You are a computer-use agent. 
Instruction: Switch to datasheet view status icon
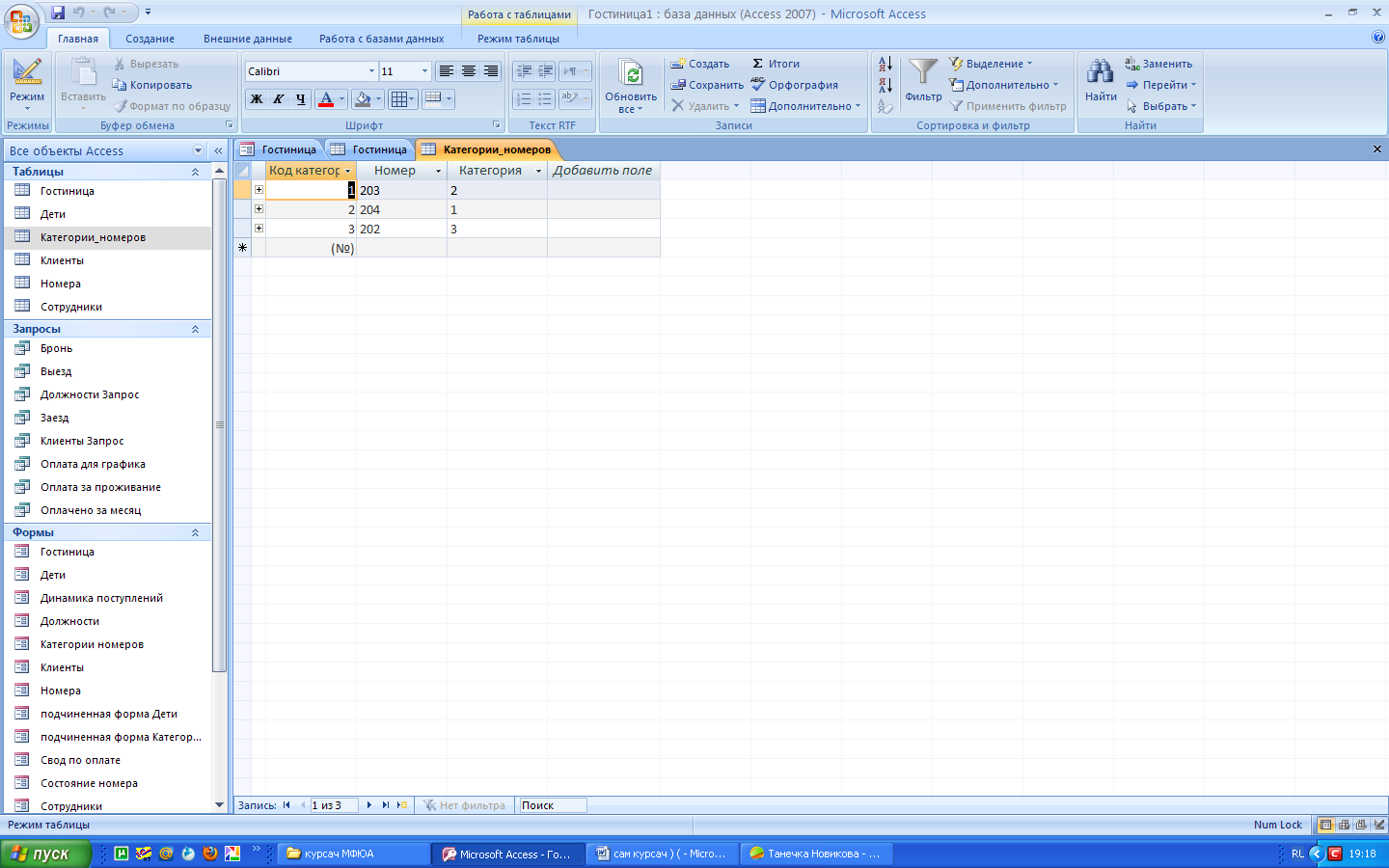[x=1326, y=825]
